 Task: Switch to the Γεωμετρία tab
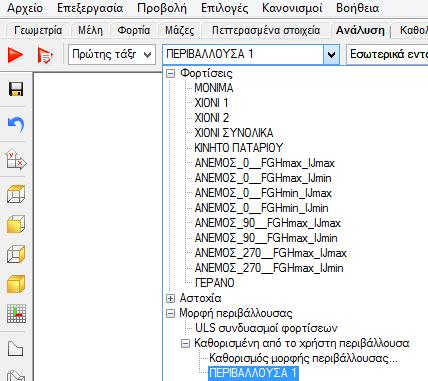coord(38,30)
